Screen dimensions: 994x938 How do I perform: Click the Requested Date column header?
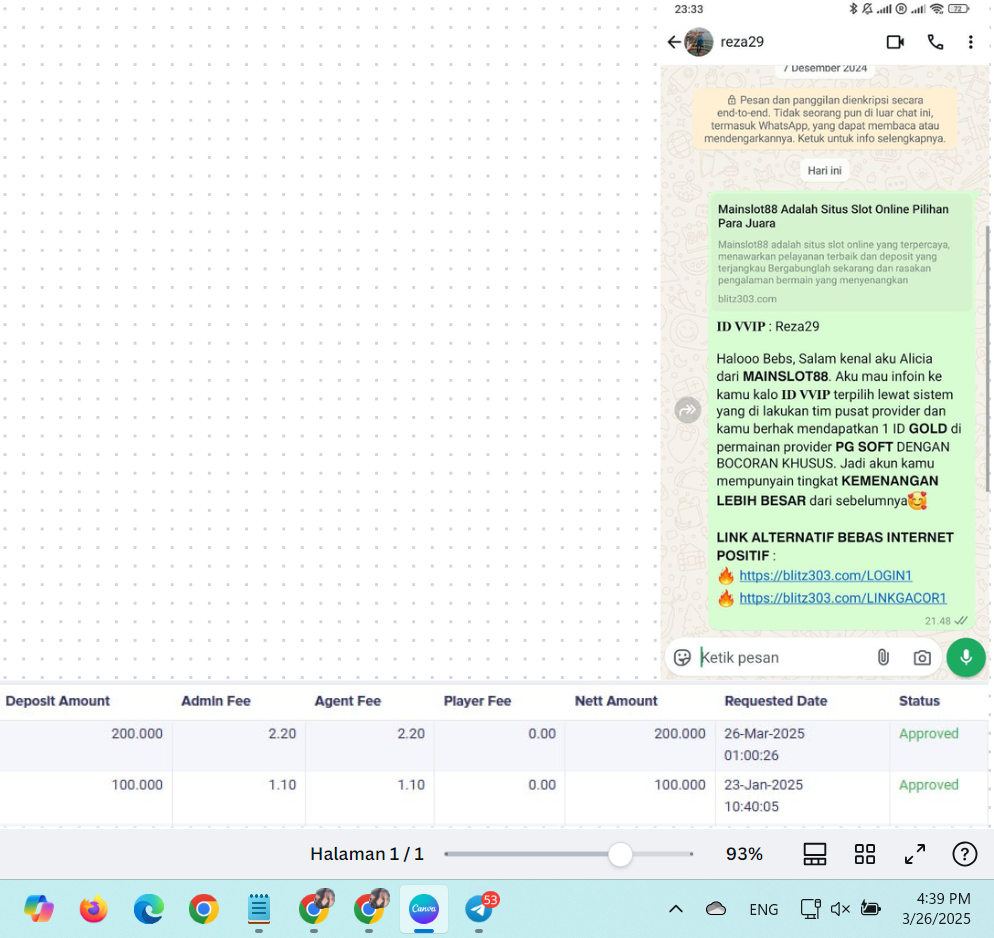pyautogui.click(x=776, y=701)
